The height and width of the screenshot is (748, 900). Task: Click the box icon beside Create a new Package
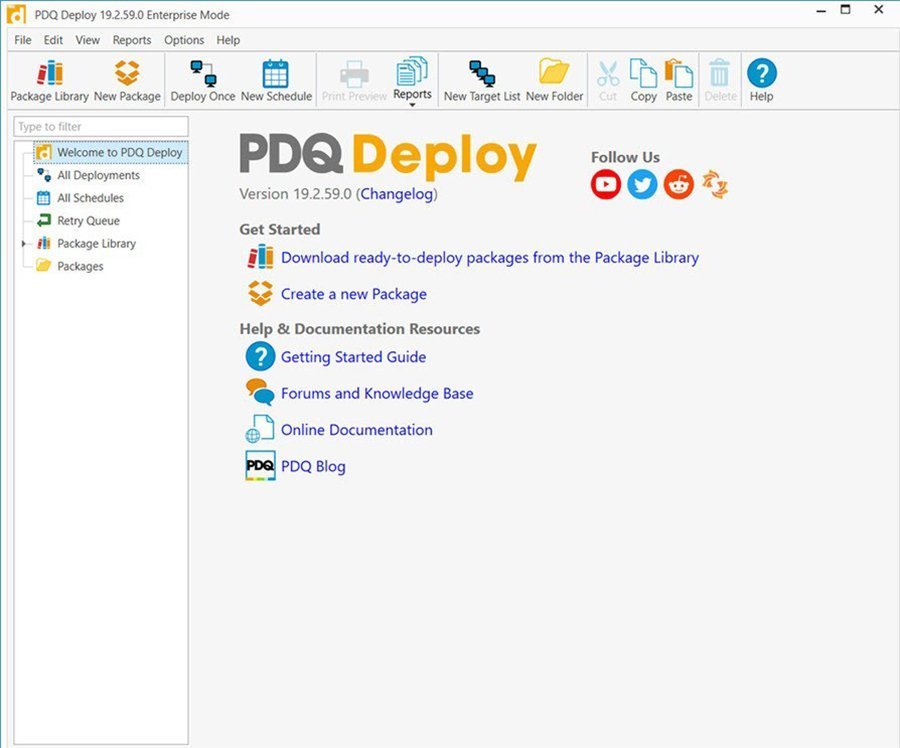pyautogui.click(x=260, y=293)
